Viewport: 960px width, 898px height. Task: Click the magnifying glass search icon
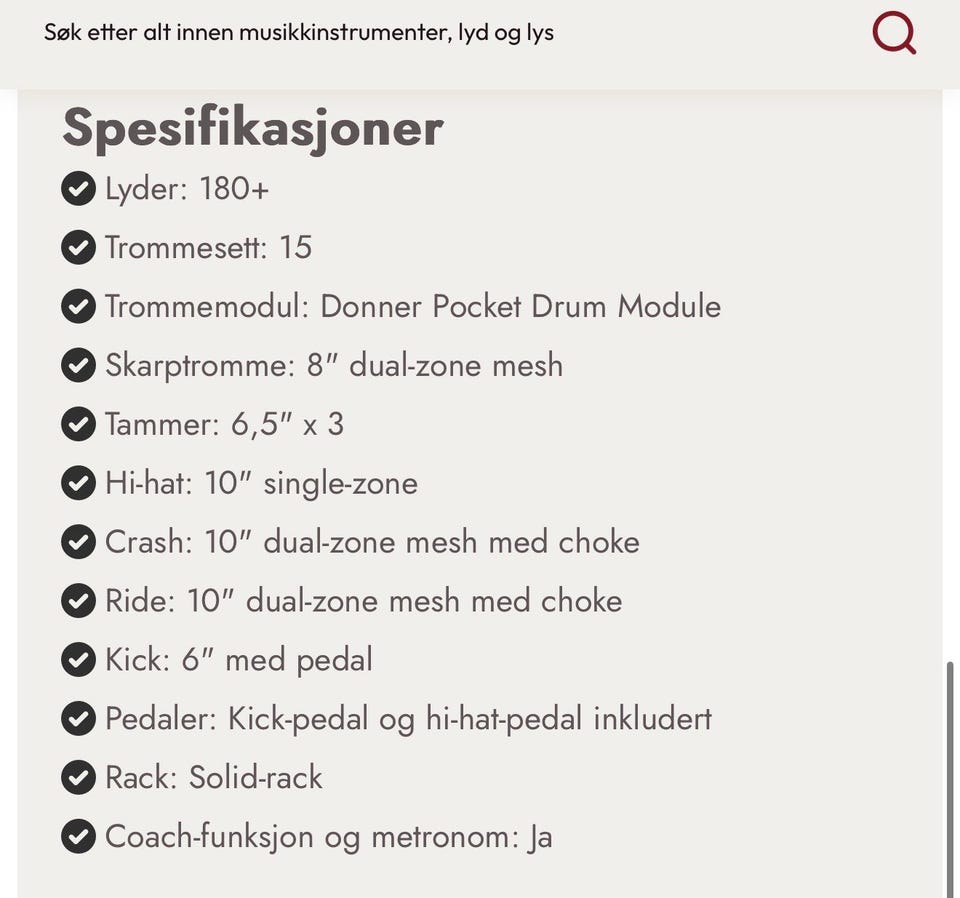[x=894, y=32]
